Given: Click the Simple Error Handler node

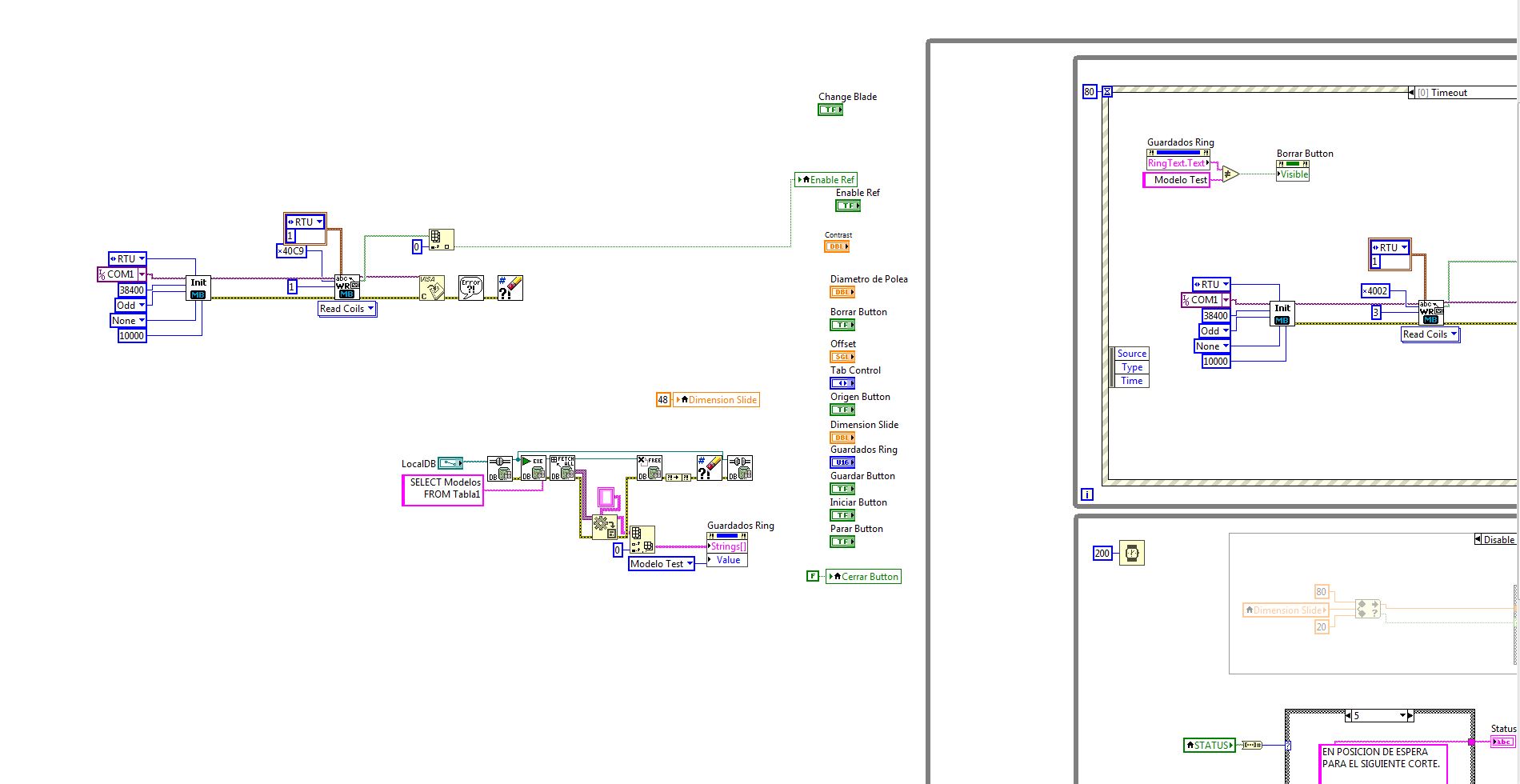Looking at the screenshot, I should (x=471, y=288).
